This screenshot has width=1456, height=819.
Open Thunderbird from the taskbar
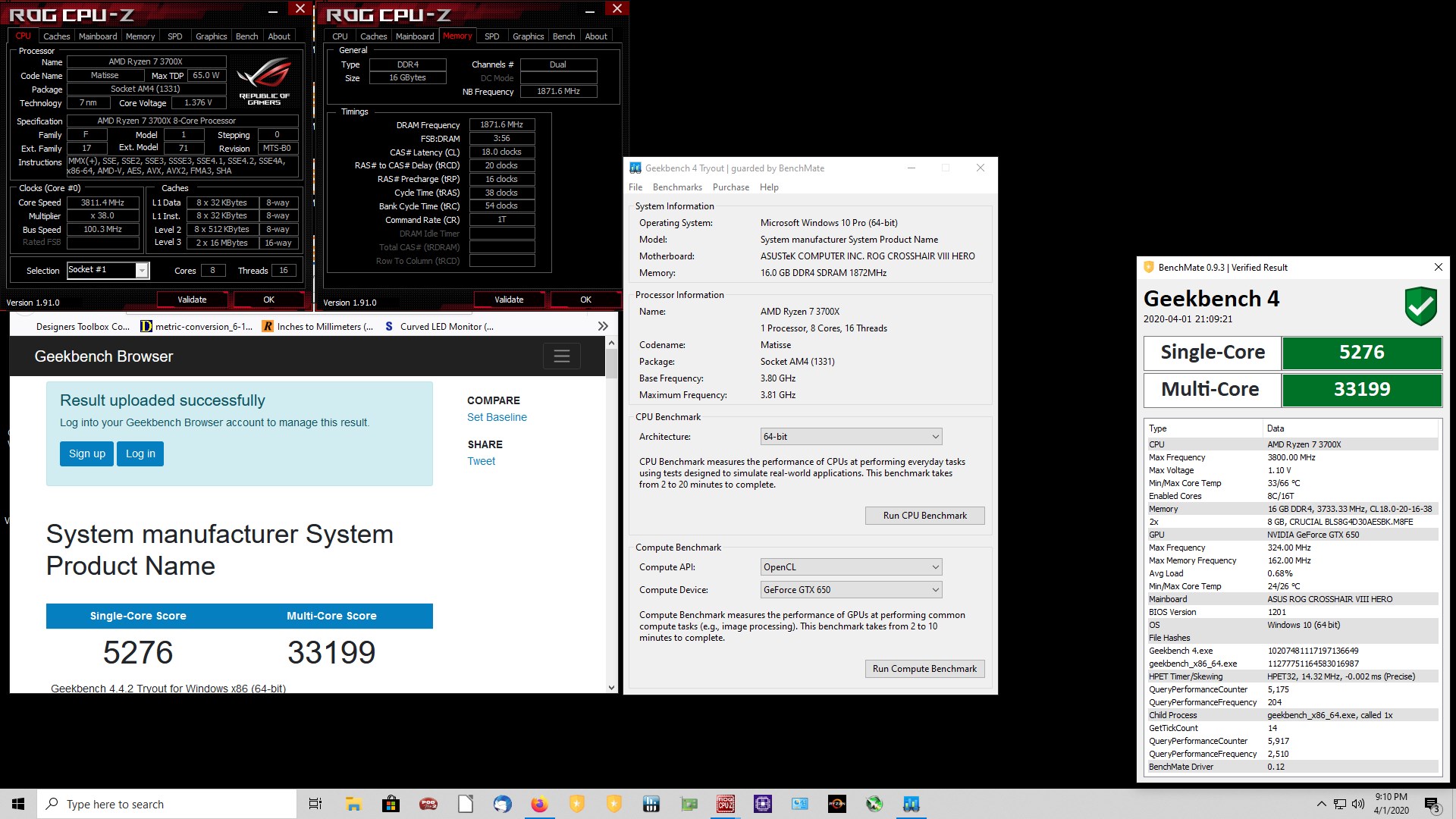[502, 804]
